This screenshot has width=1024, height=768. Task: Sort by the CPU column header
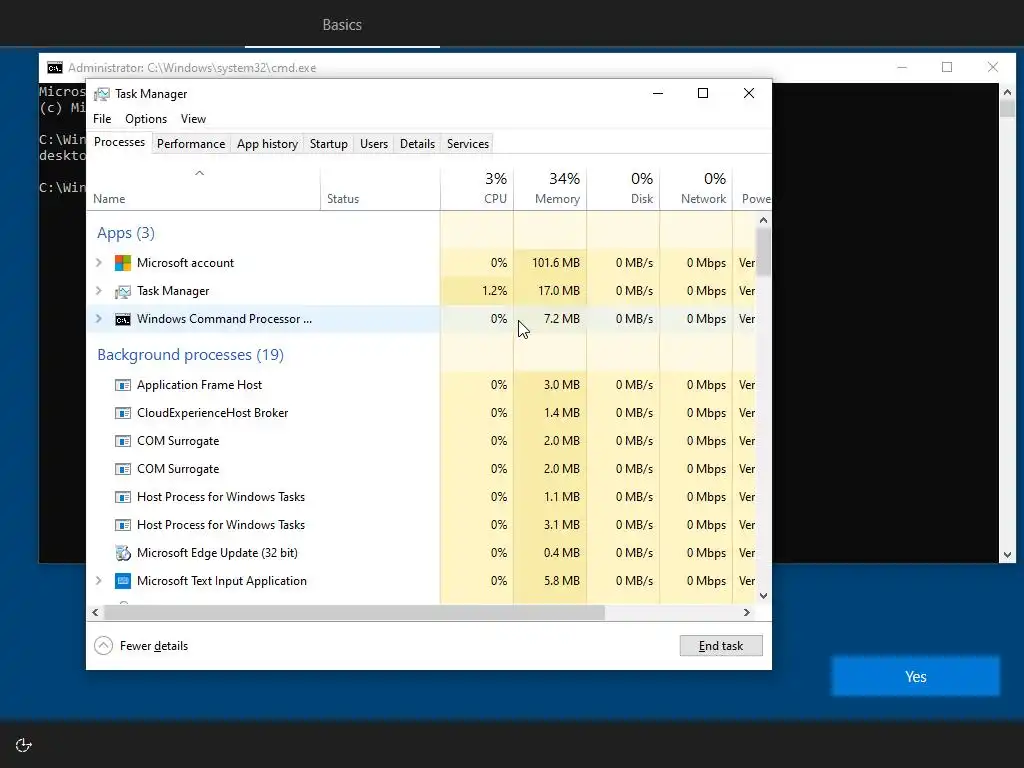click(477, 188)
